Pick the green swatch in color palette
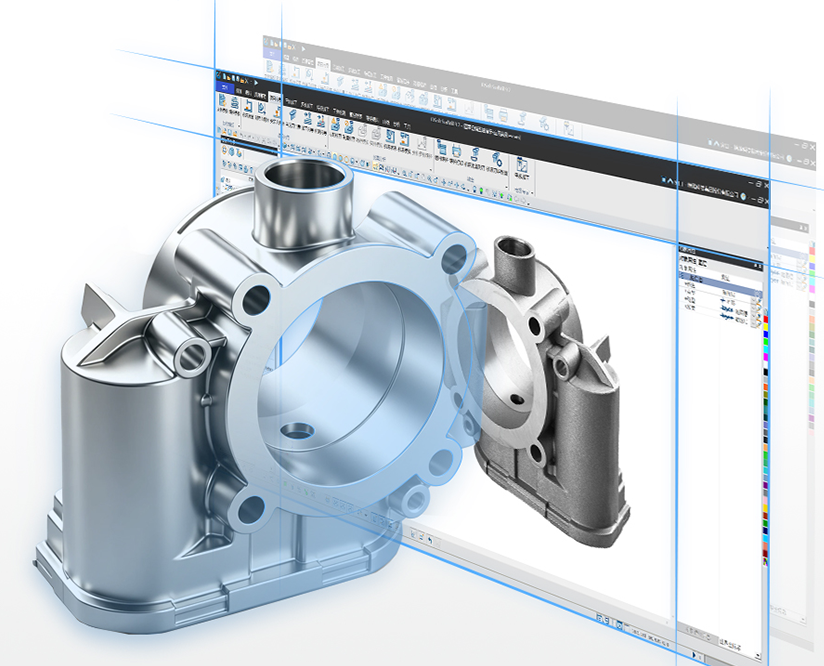This screenshot has width=824, height=666. (766, 342)
